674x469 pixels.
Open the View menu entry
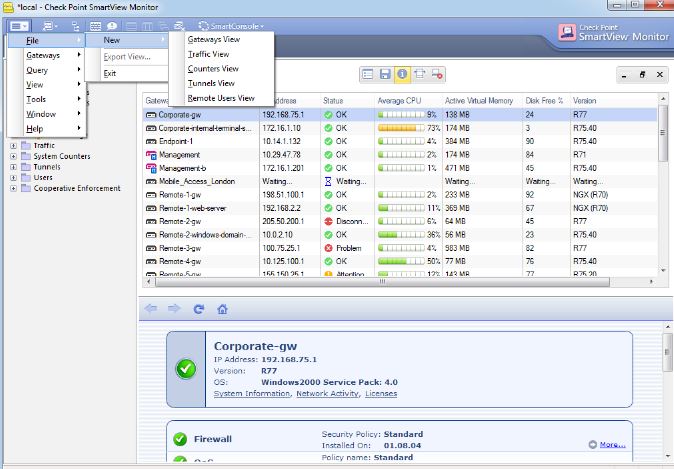coord(47,85)
